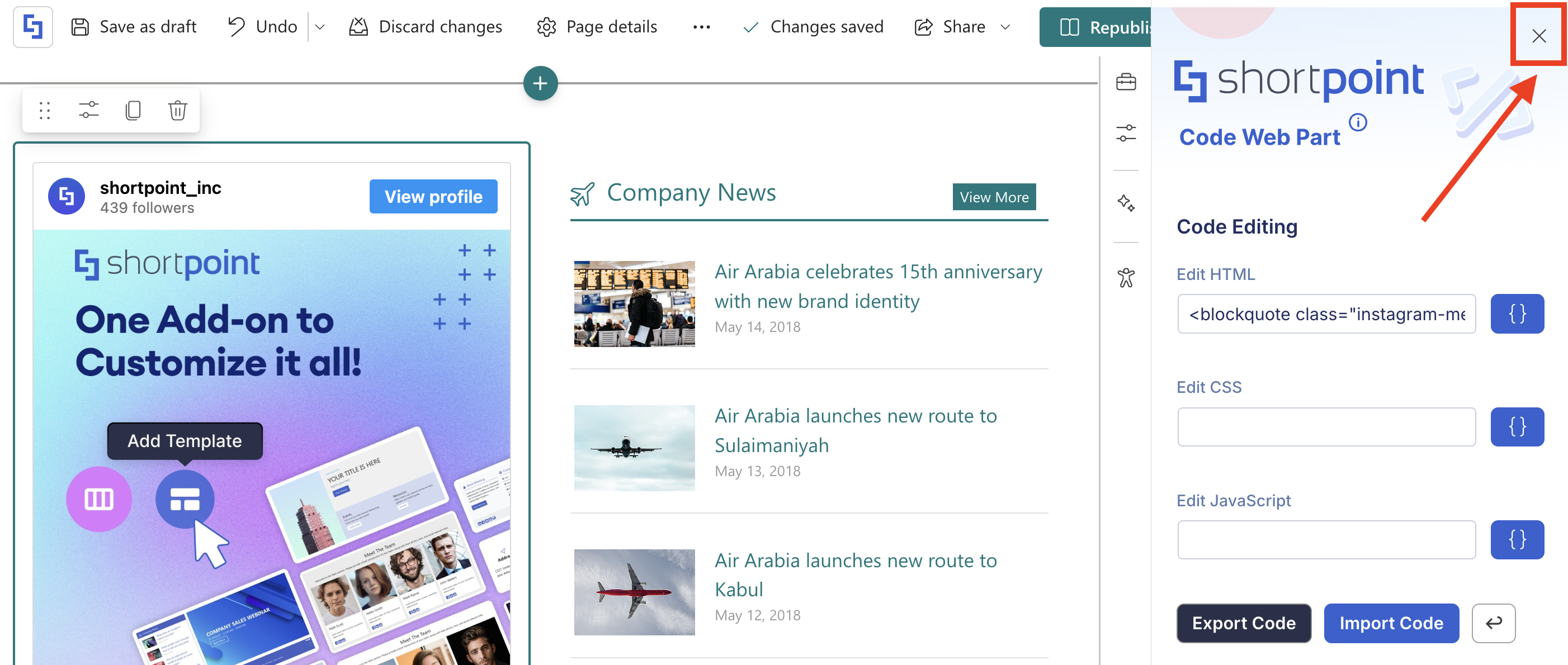The height and width of the screenshot is (665, 1568).
Task: Select Discard changes in toolbar
Action: point(426,27)
